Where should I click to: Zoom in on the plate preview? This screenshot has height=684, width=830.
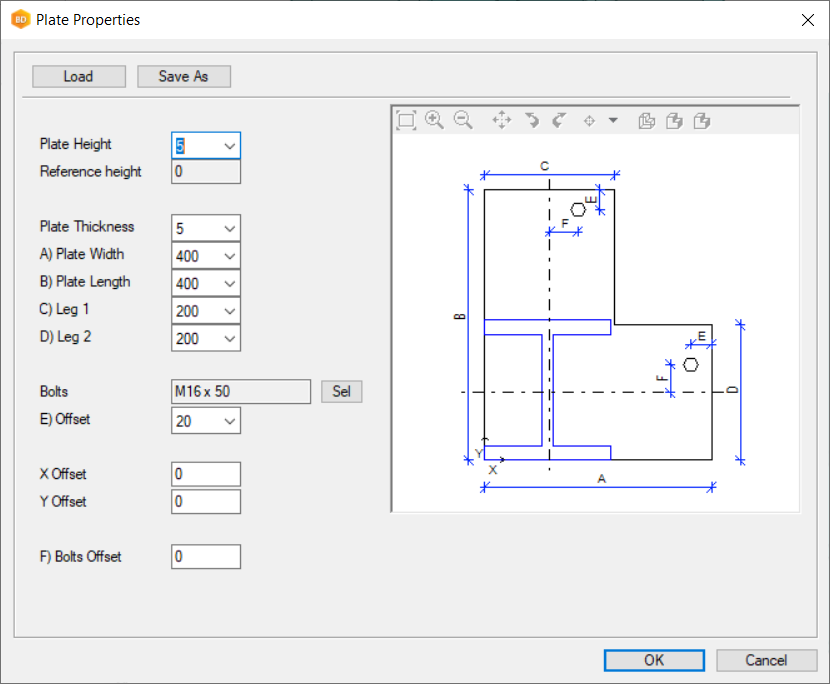434,120
